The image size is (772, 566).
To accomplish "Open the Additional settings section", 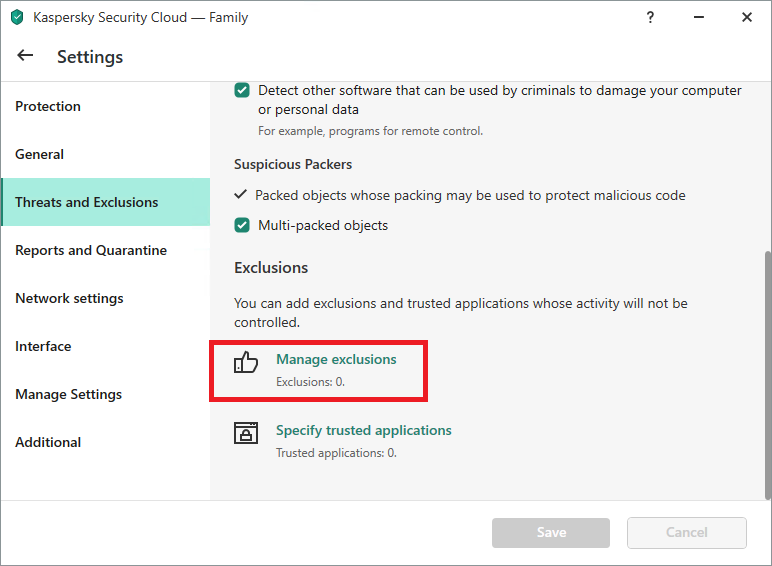I will [48, 442].
